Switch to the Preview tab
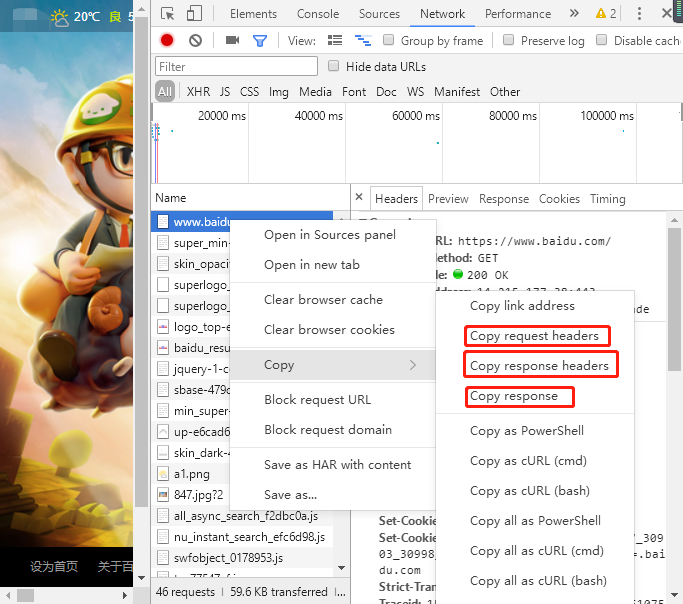The width and height of the screenshot is (683, 604). tap(448, 199)
